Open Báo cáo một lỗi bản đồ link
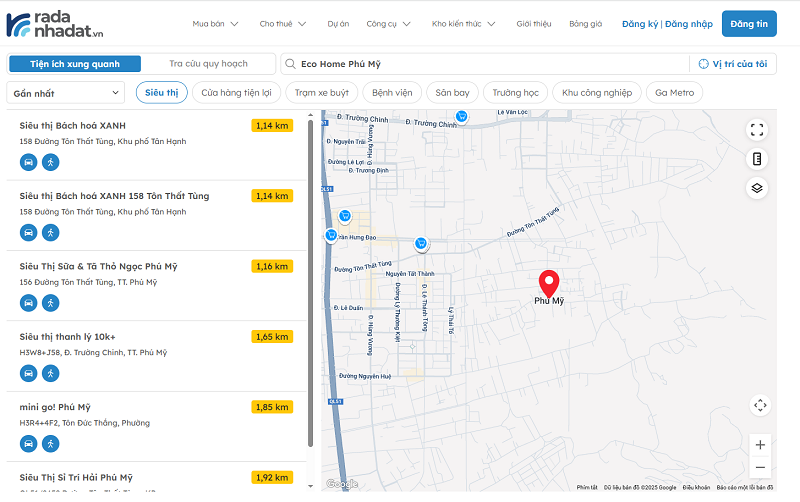Screen dimensions: 800x502 point(745,488)
